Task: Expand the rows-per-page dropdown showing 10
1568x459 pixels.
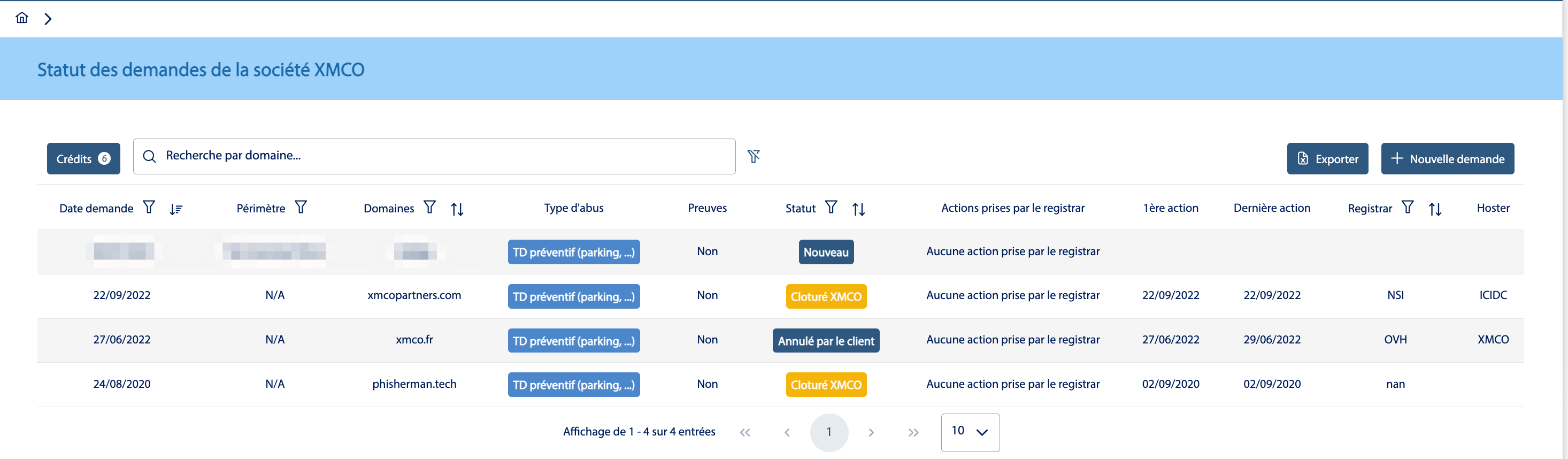Action: [970, 432]
